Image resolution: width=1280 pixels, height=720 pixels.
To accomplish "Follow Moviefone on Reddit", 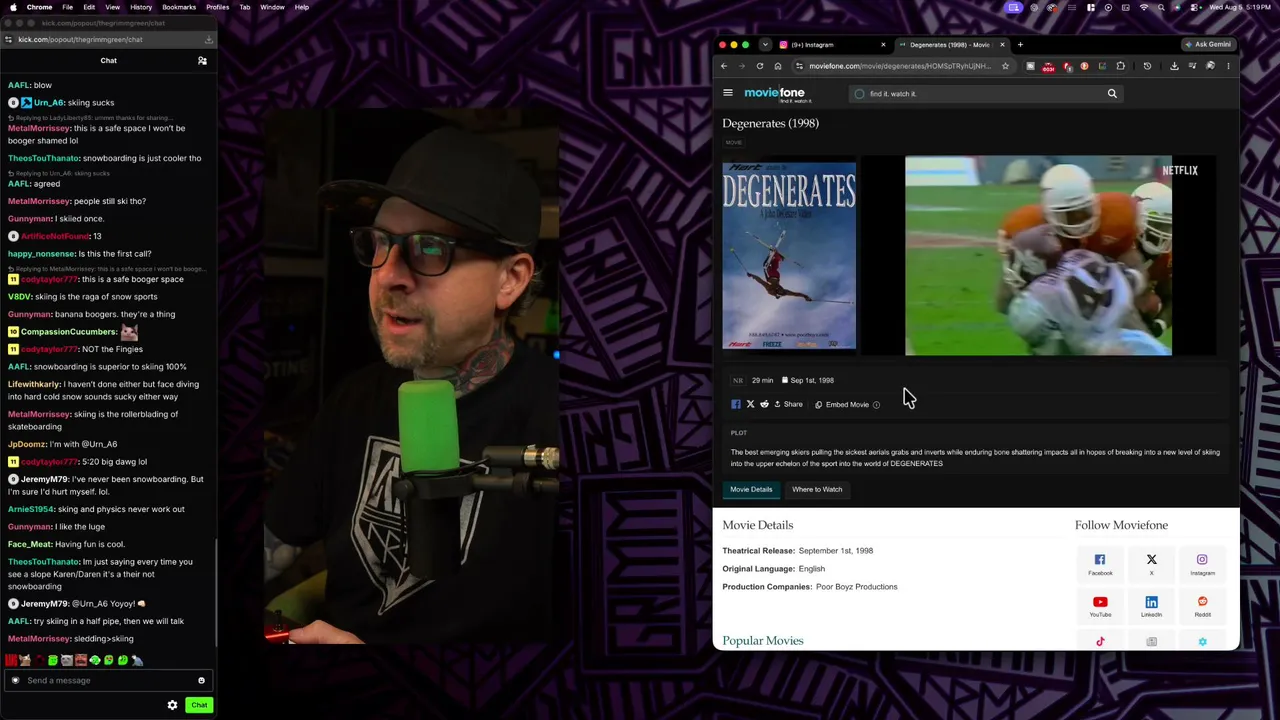I will 1202,606.
